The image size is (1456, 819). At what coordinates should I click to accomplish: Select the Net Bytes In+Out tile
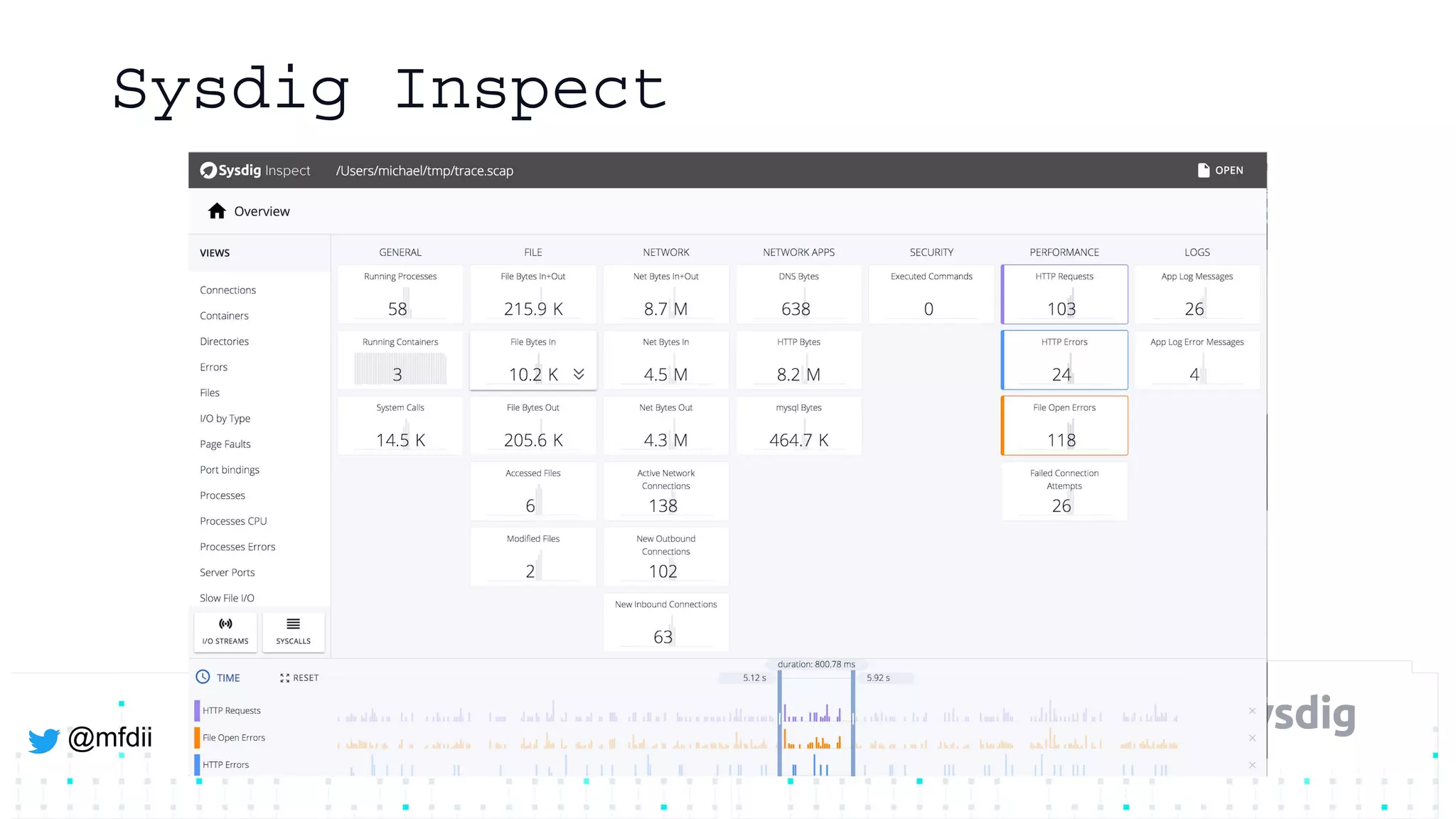pyautogui.click(x=666, y=294)
